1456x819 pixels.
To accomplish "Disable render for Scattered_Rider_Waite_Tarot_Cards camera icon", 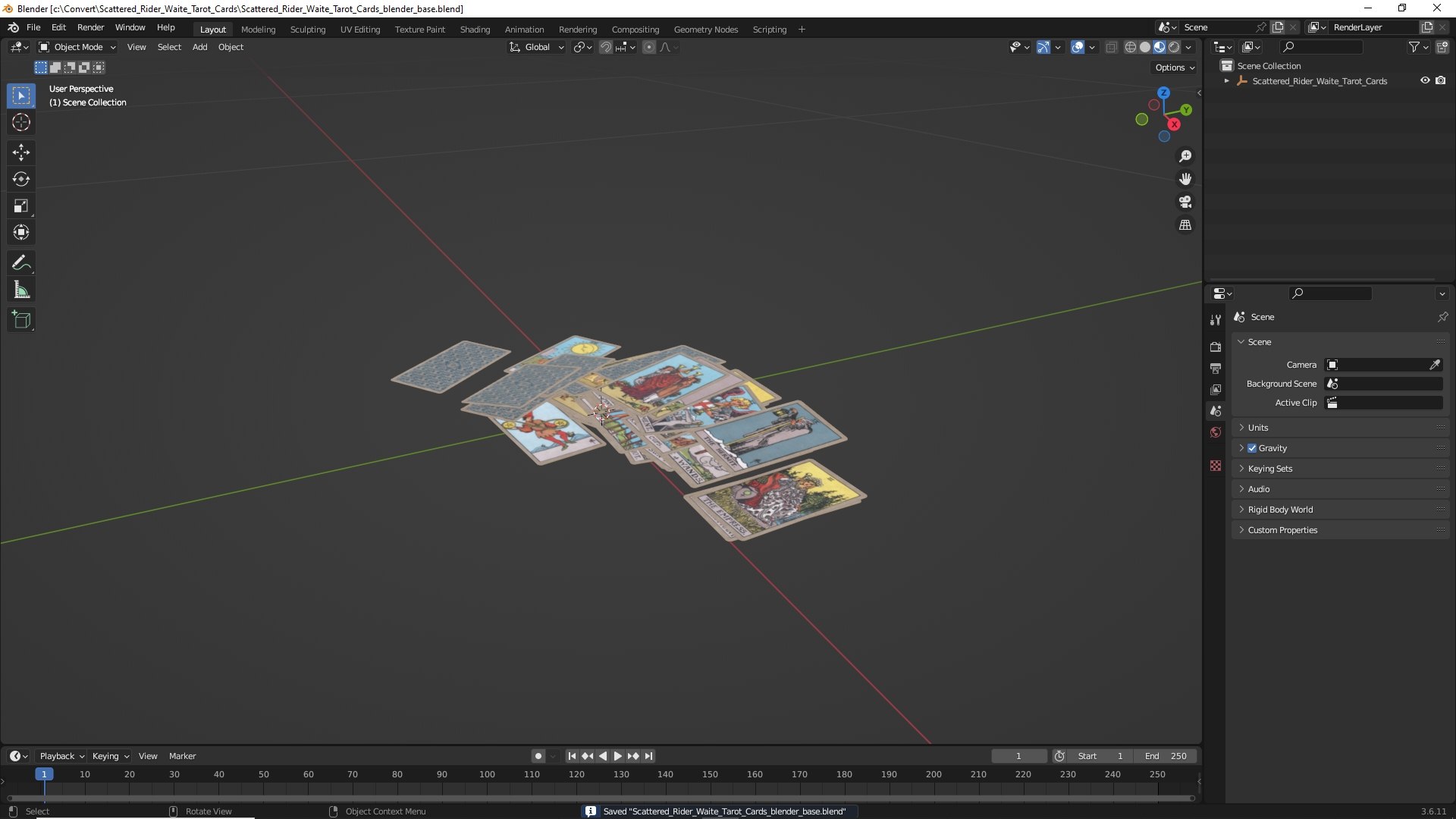I will (x=1440, y=80).
